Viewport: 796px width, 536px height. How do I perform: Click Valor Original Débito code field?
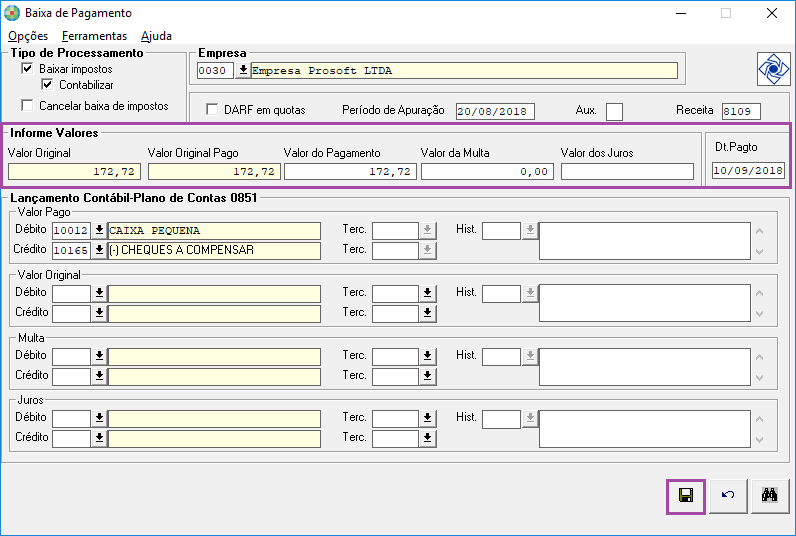click(x=72, y=293)
